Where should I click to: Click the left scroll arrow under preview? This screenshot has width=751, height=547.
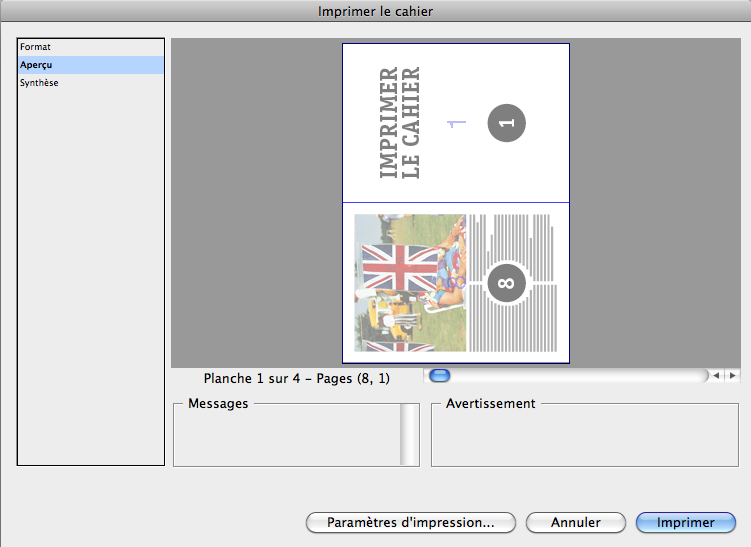pos(716,376)
